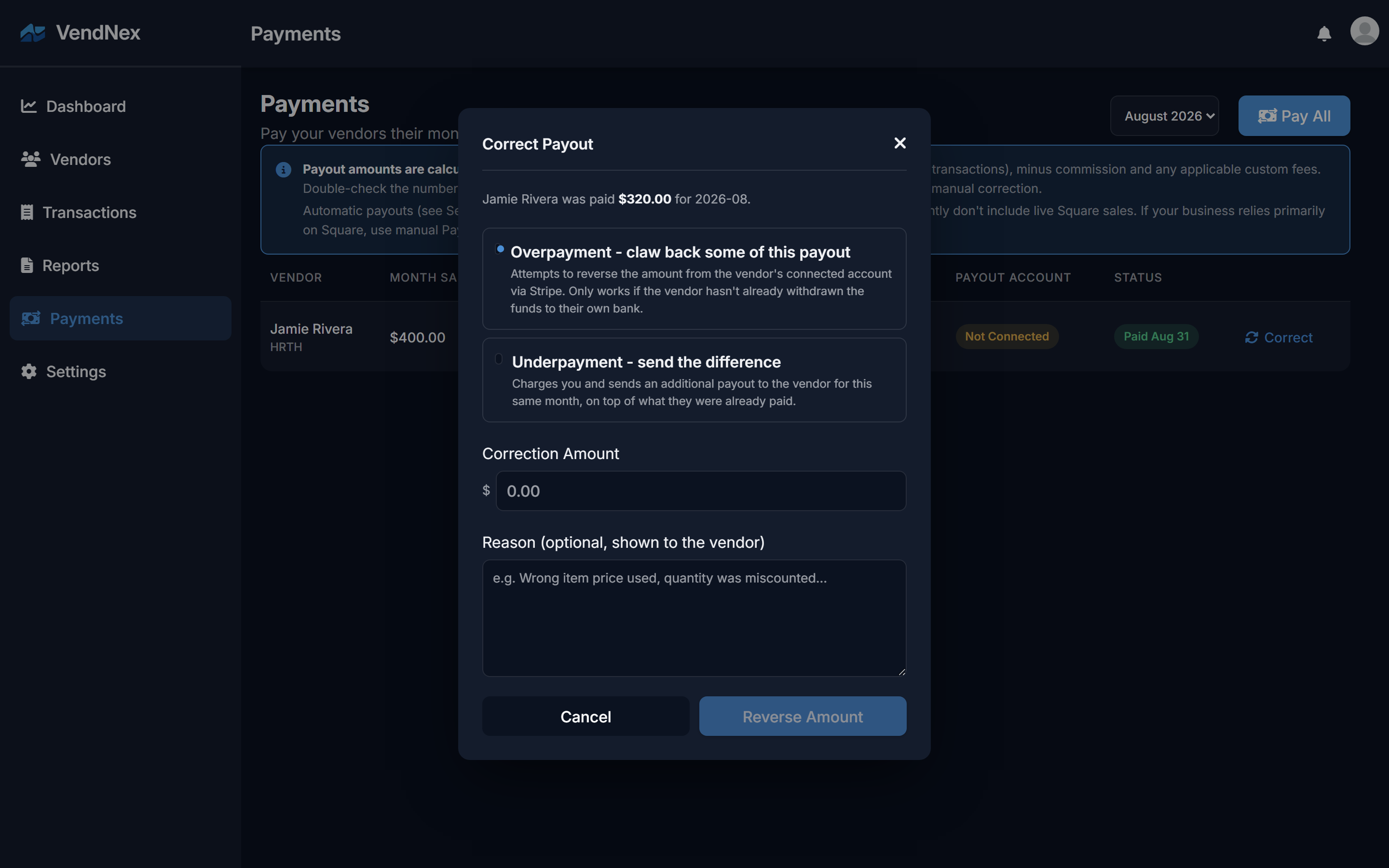Select Overpayment claw back radio option
This screenshot has width=1389, height=868.
500,249
